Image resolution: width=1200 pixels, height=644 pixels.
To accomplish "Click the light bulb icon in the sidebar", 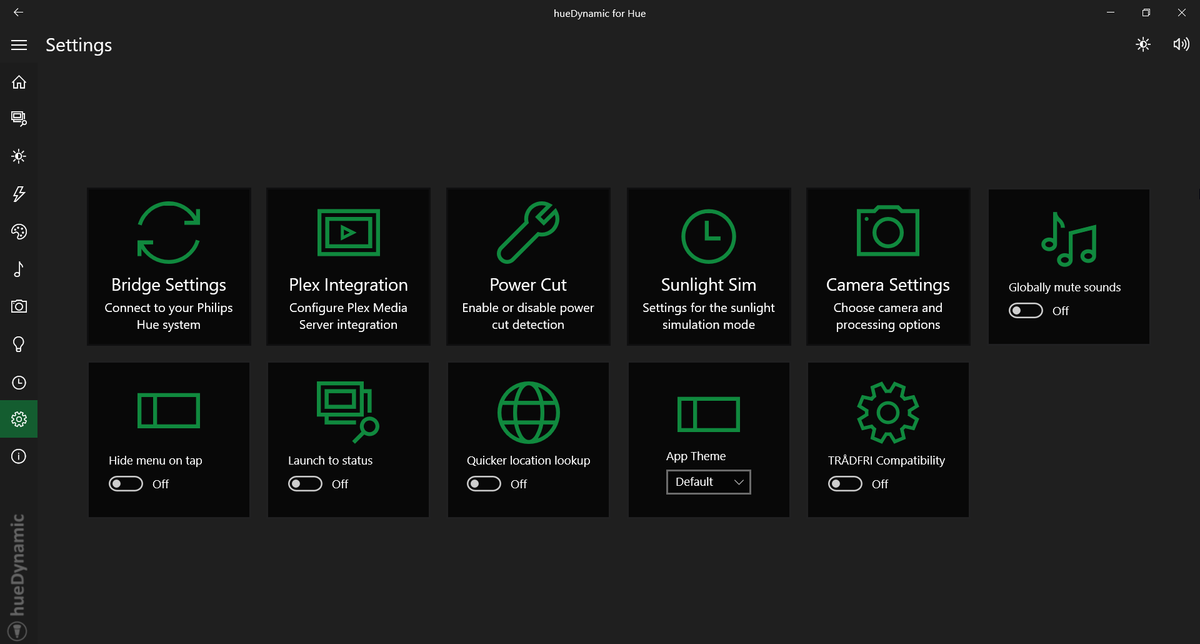I will pos(18,344).
